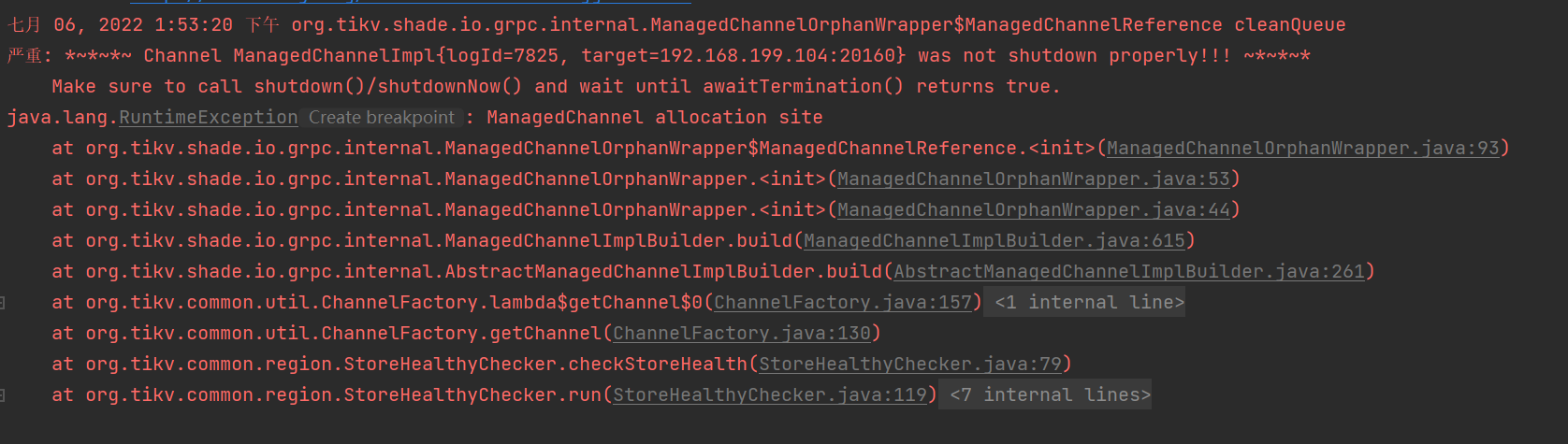The image size is (1568, 444).
Task: Click the 'Make sure to call shutdown()' line
Action: click(556, 87)
